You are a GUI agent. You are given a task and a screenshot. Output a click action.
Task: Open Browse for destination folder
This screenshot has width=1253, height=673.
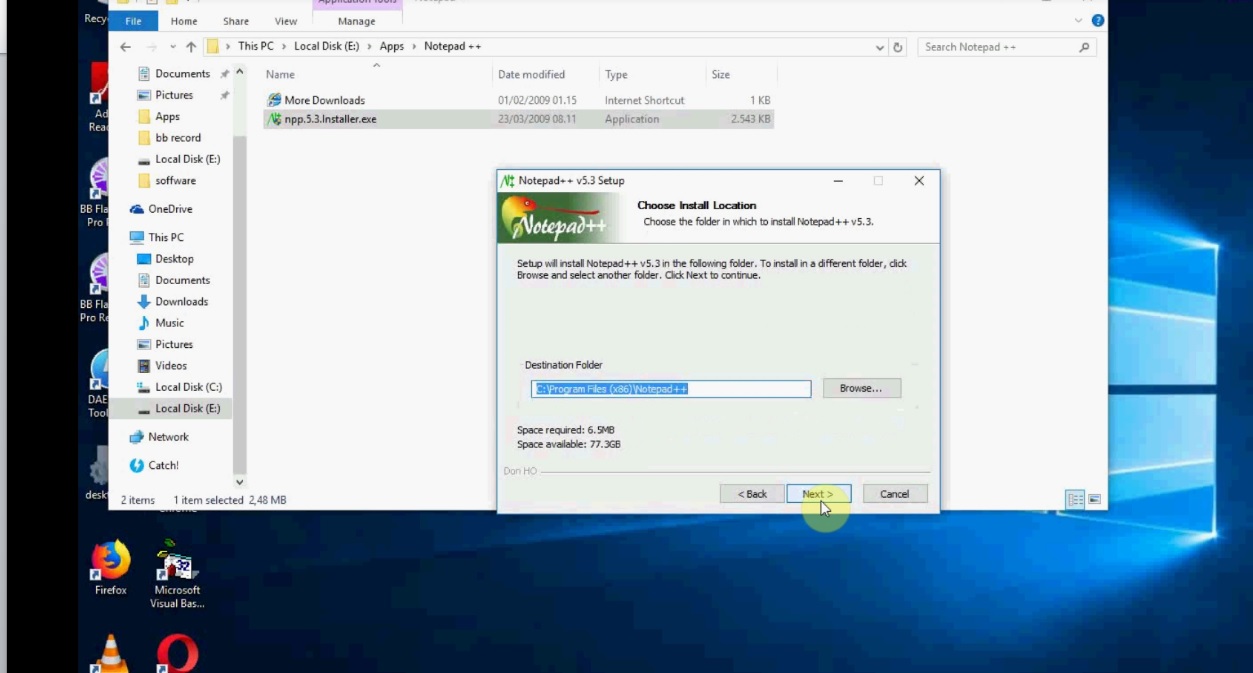pyautogui.click(x=861, y=388)
